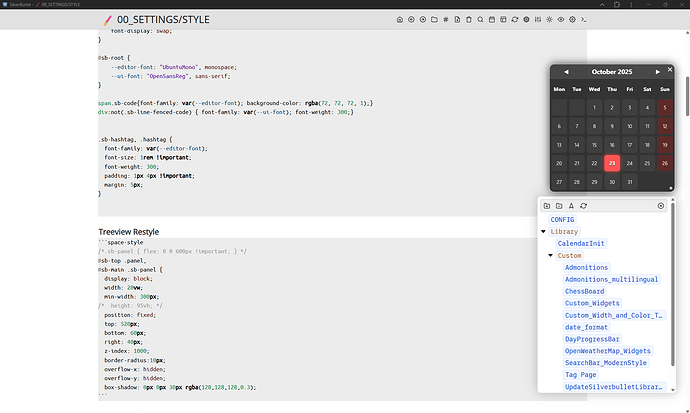Open the DayProgressBar page link
This screenshot has height=413, width=690.
(x=593, y=339)
